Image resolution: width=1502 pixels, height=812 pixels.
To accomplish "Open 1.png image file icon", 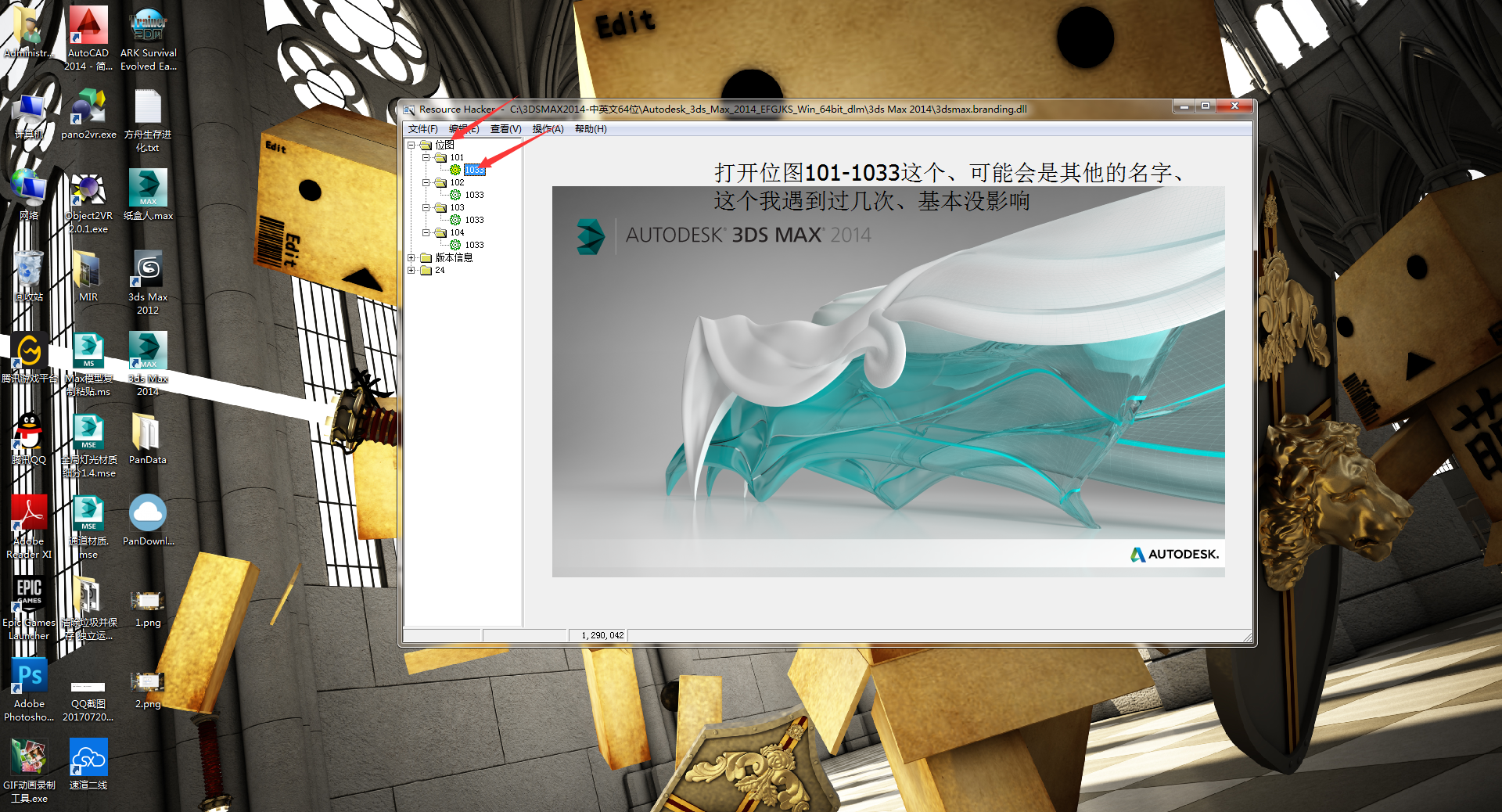I will click(x=148, y=608).
